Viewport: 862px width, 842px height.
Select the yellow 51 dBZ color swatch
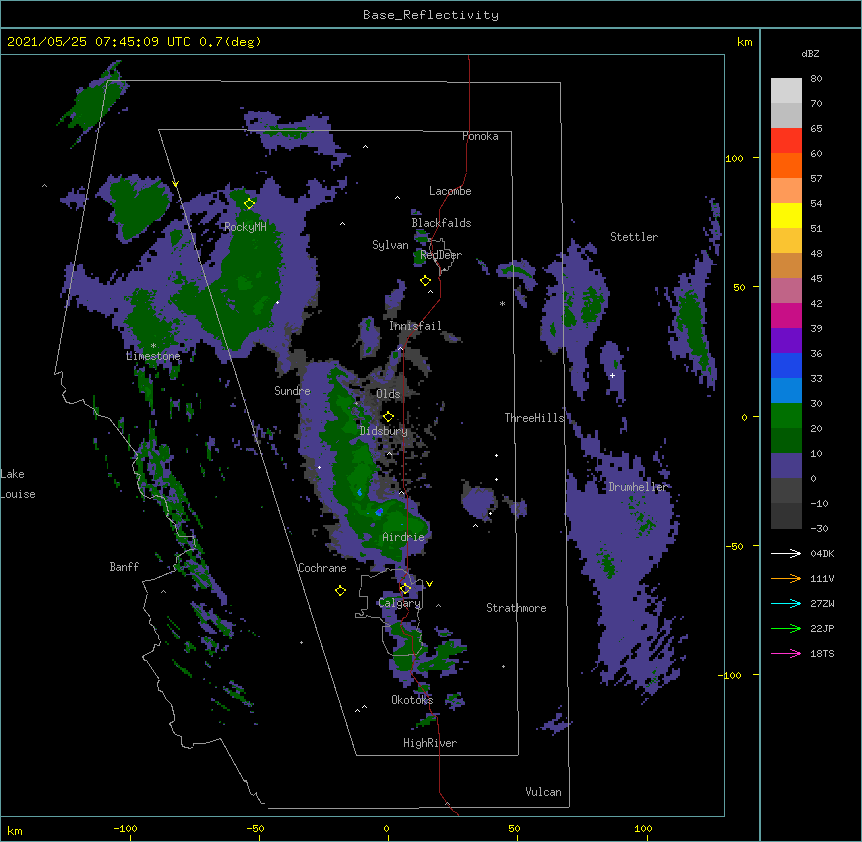point(786,215)
